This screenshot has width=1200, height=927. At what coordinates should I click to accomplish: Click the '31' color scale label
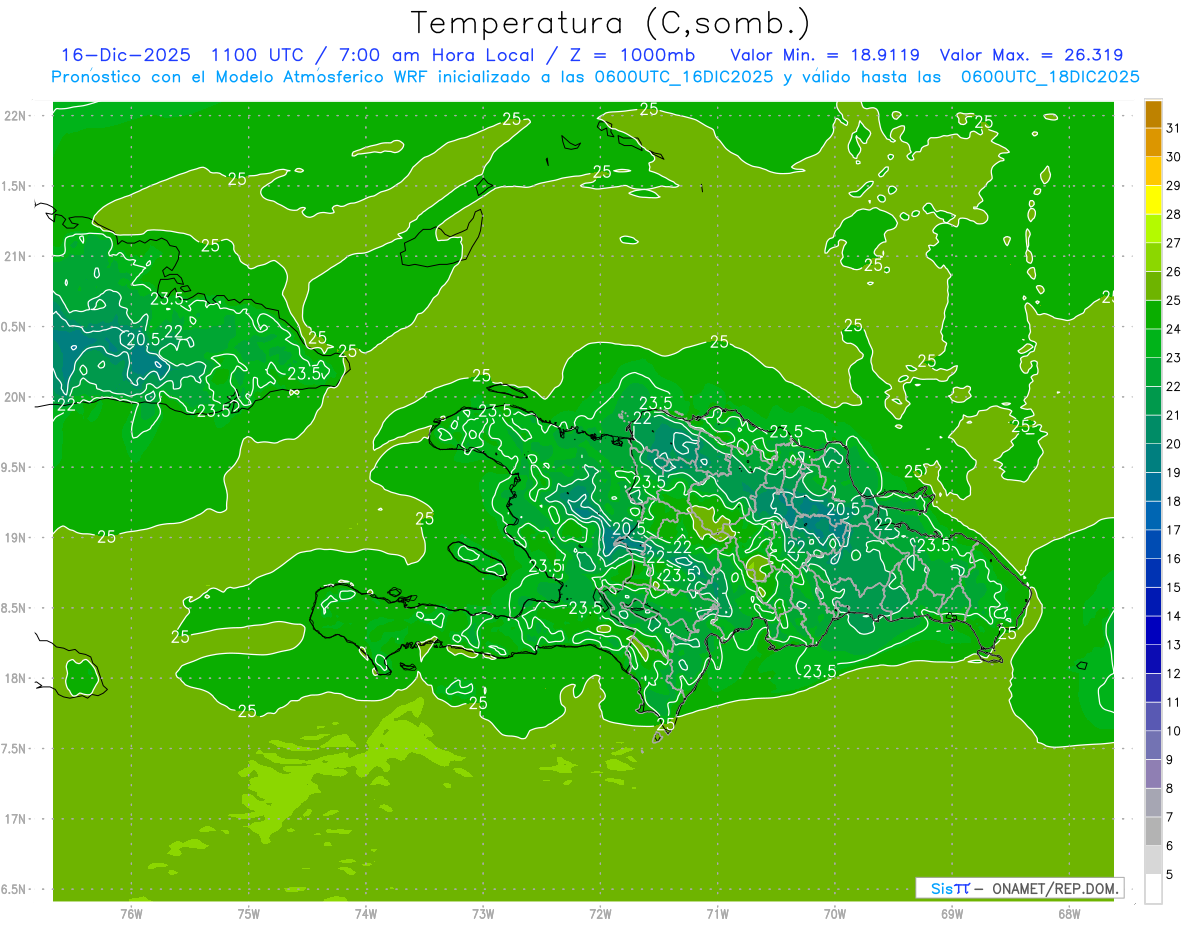pyautogui.click(x=1174, y=128)
